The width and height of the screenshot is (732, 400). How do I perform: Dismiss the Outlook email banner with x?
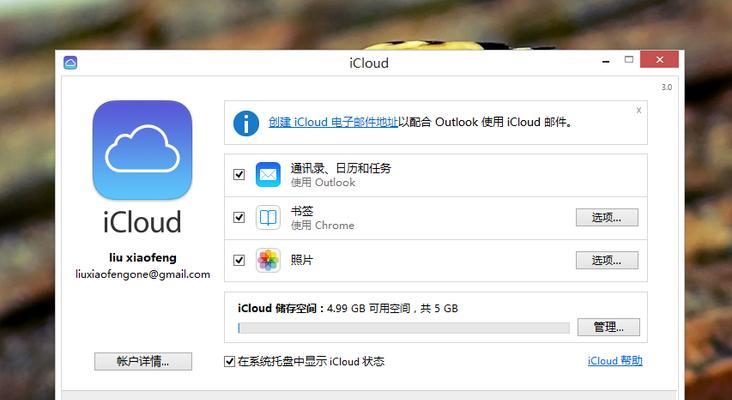(x=639, y=110)
